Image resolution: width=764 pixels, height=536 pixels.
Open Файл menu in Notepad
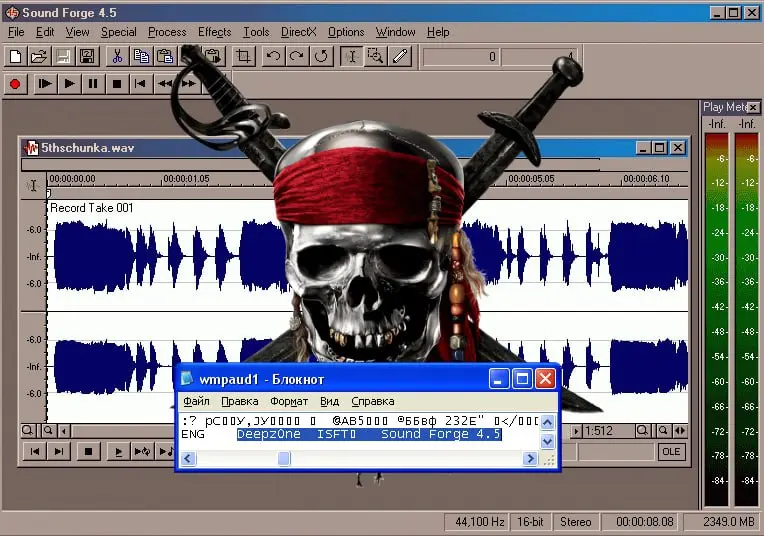coord(196,401)
